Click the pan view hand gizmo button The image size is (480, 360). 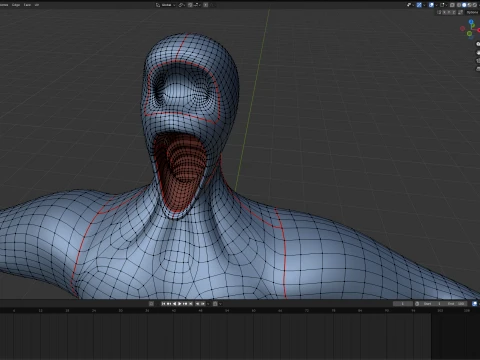478,52
